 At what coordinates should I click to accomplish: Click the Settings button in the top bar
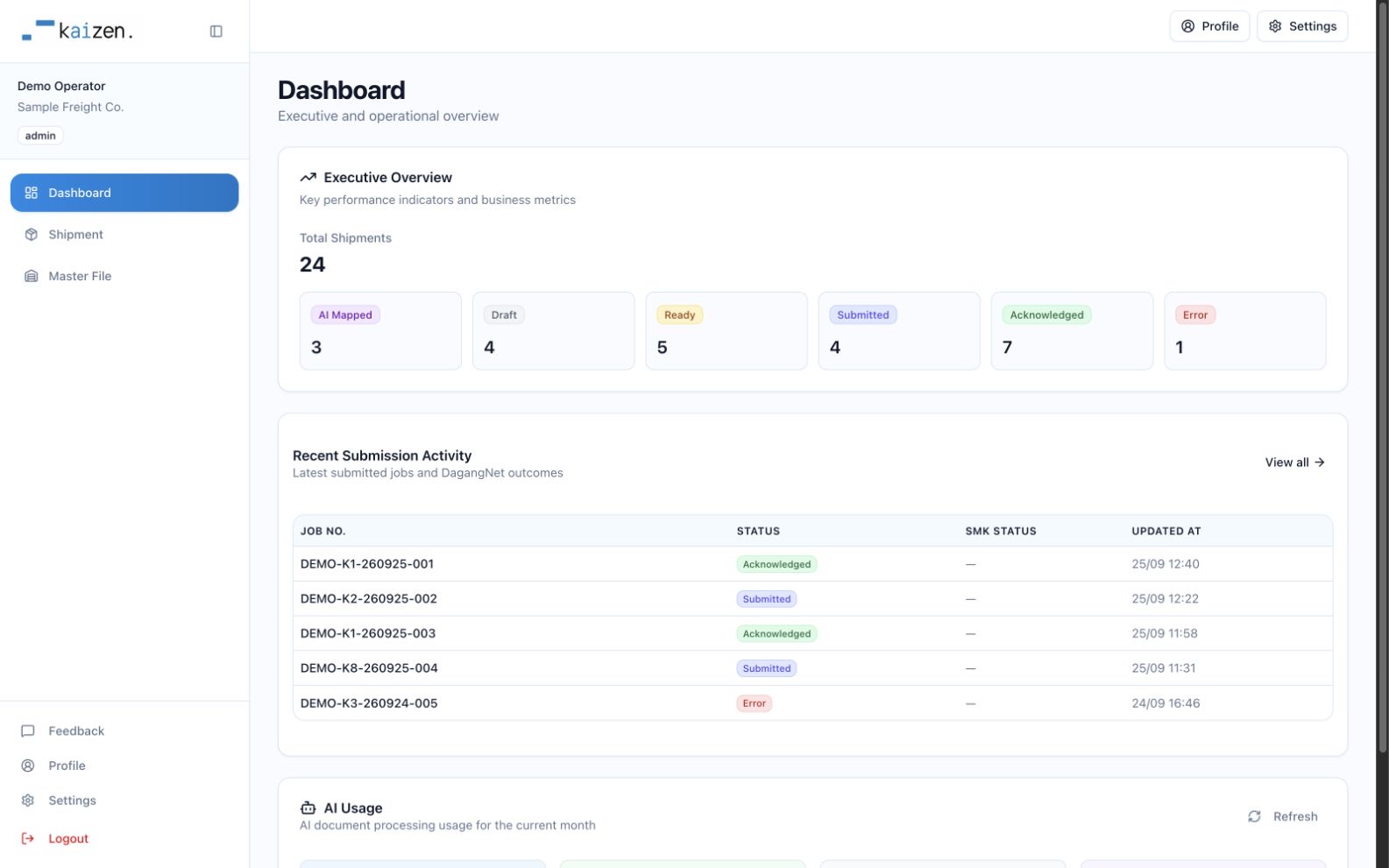(x=1302, y=26)
